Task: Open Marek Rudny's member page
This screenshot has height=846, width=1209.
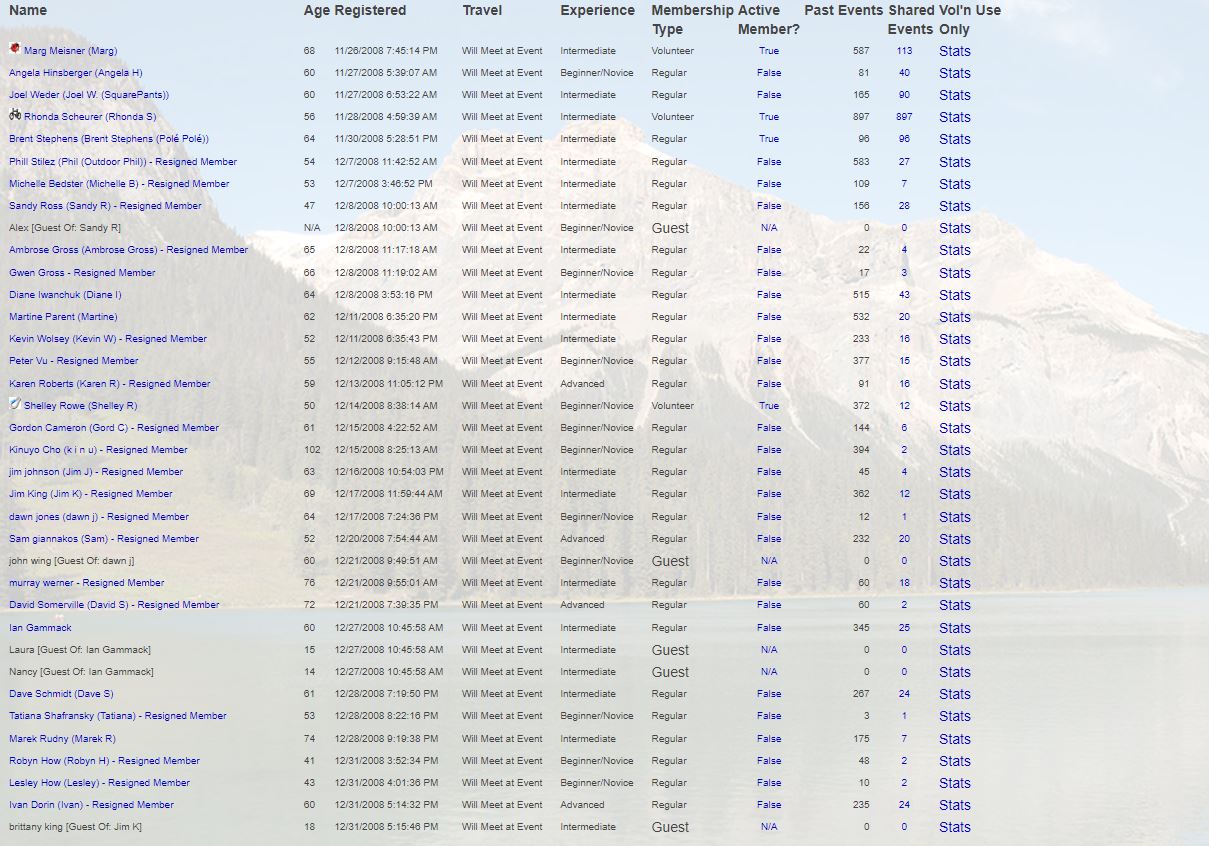Action: point(62,739)
